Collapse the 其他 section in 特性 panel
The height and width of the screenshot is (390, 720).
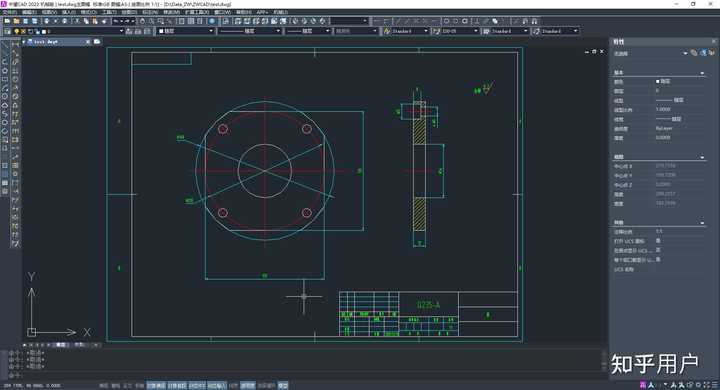[702, 223]
